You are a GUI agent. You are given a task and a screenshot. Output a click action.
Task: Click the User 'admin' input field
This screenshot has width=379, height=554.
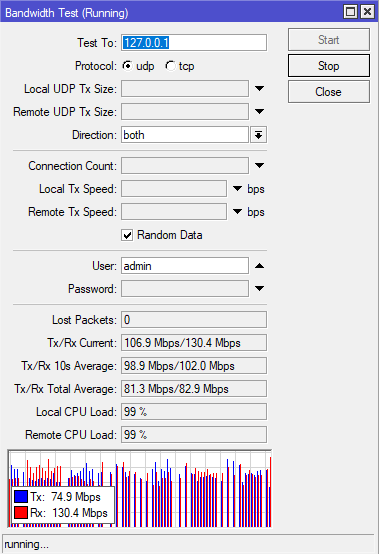185,266
